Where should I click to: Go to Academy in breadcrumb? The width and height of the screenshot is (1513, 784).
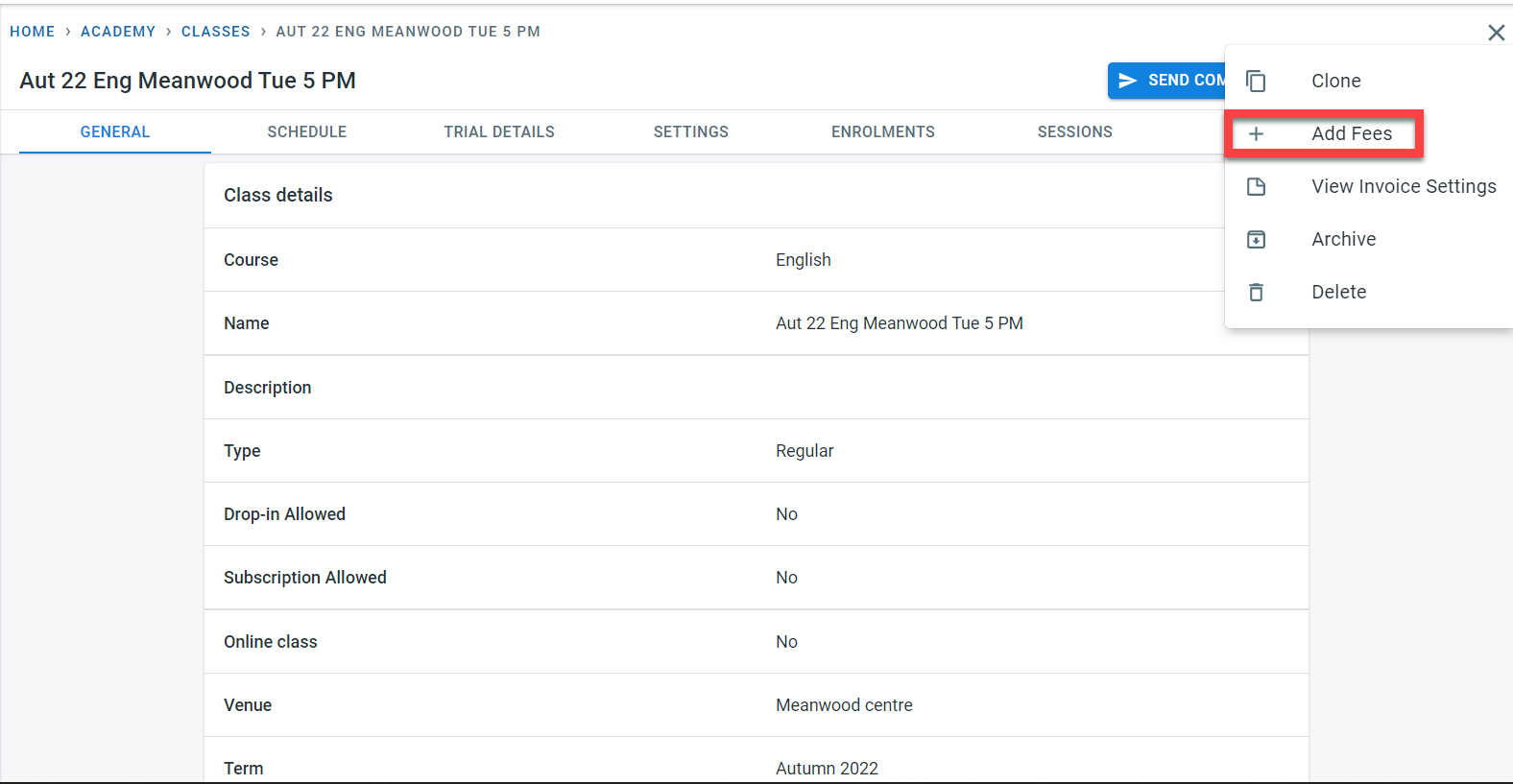118,32
